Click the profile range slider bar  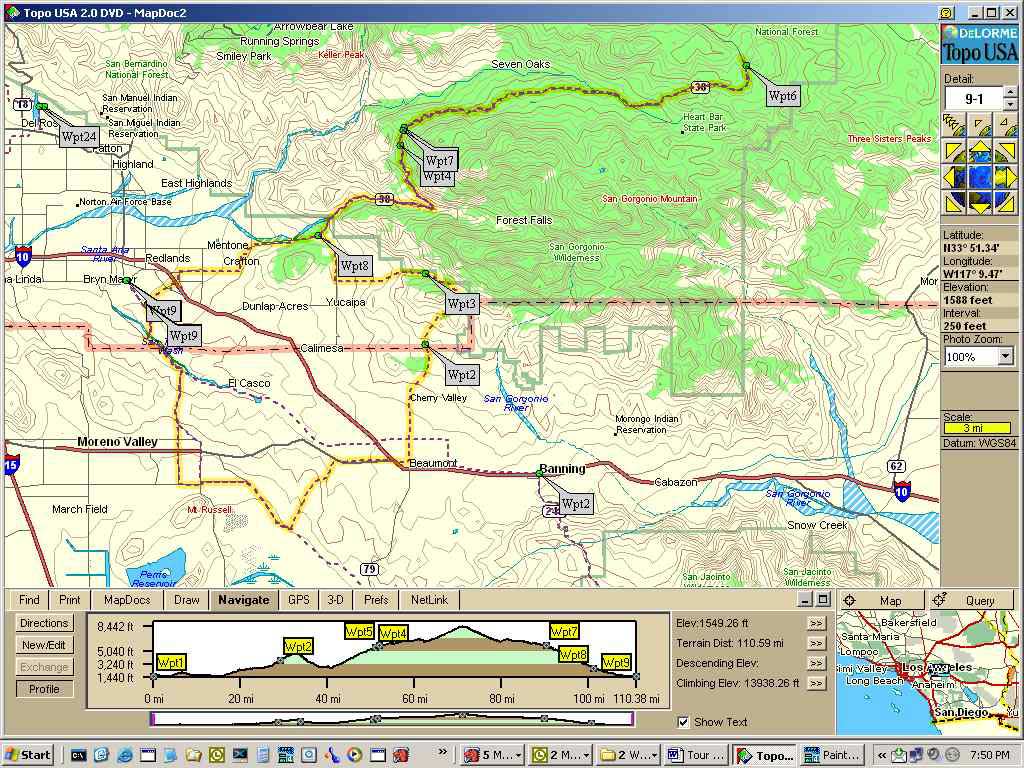(391, 718)
